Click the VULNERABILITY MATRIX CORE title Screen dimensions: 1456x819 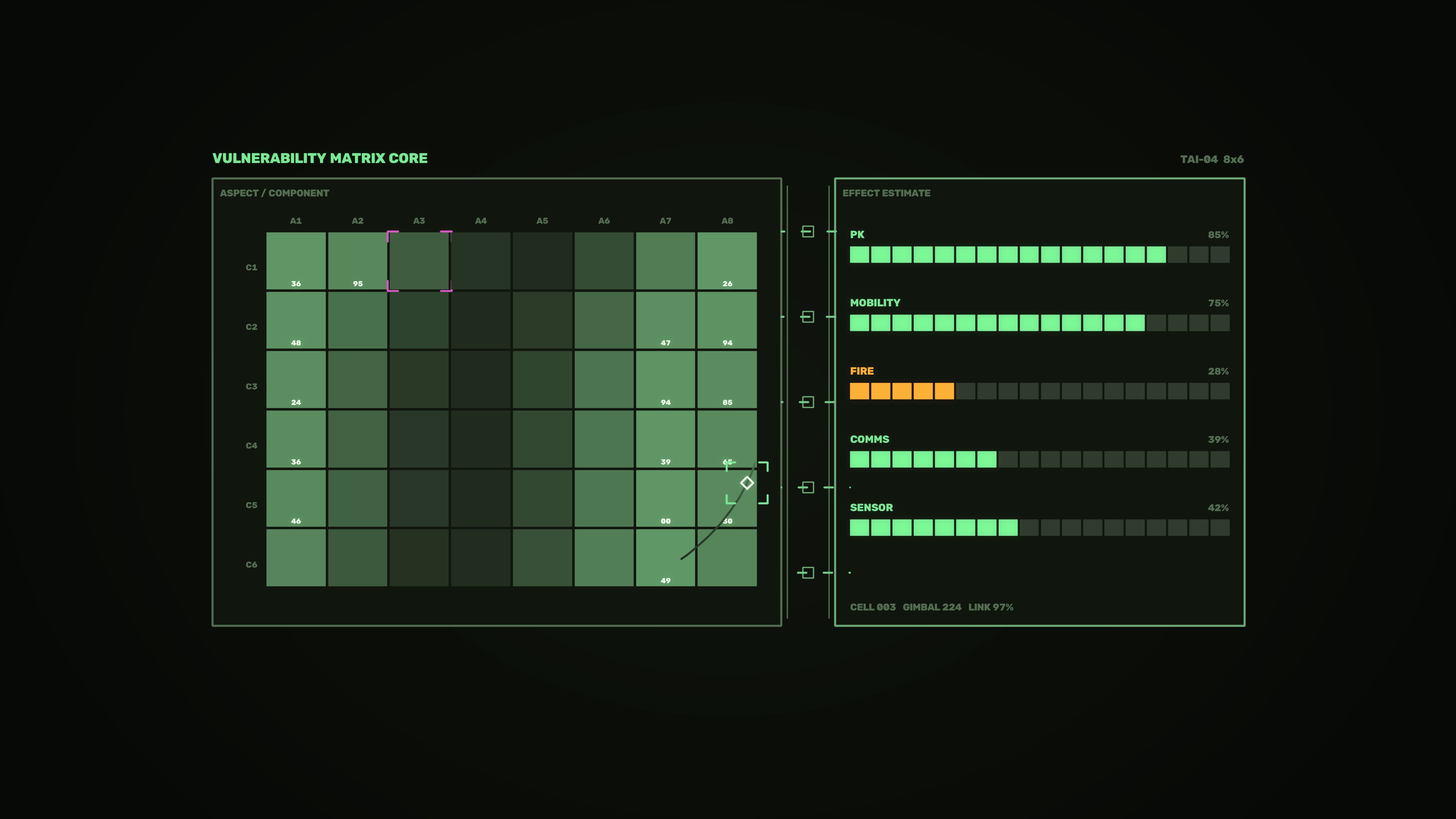pos(320,158)
